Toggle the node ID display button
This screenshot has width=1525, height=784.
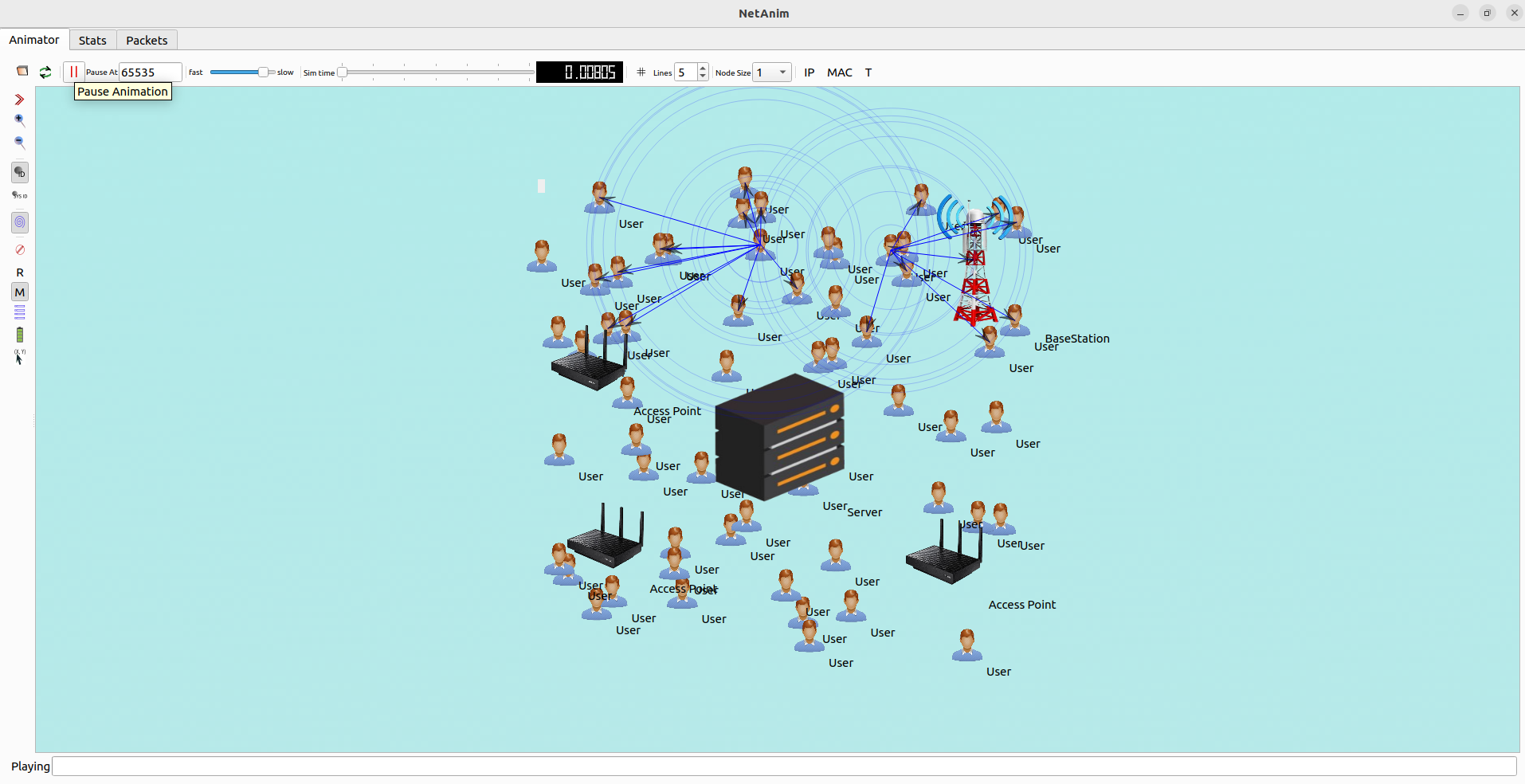(x=20, y=172)
